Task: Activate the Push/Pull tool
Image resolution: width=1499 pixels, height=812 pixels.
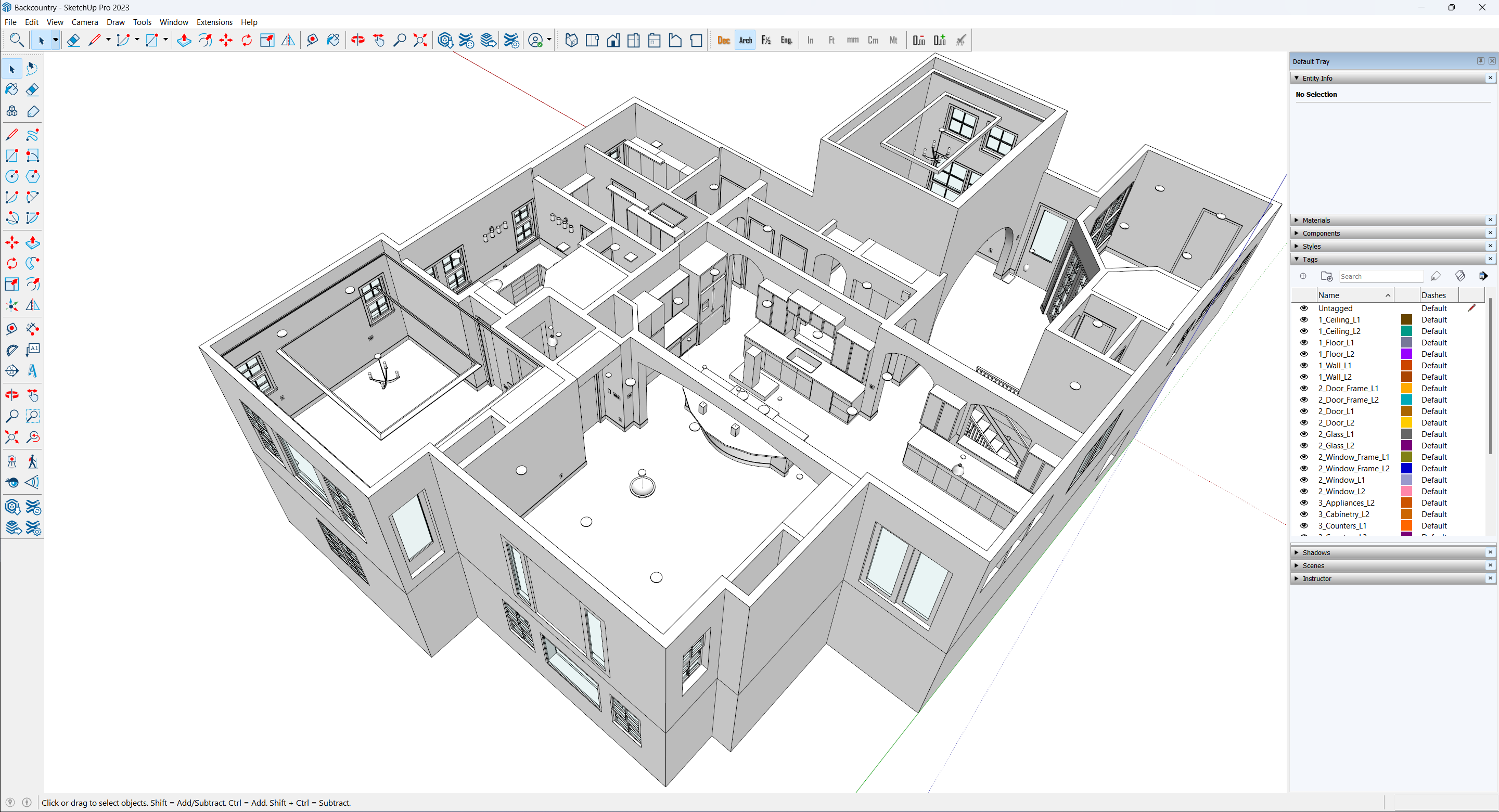Action: click(33, 242)
